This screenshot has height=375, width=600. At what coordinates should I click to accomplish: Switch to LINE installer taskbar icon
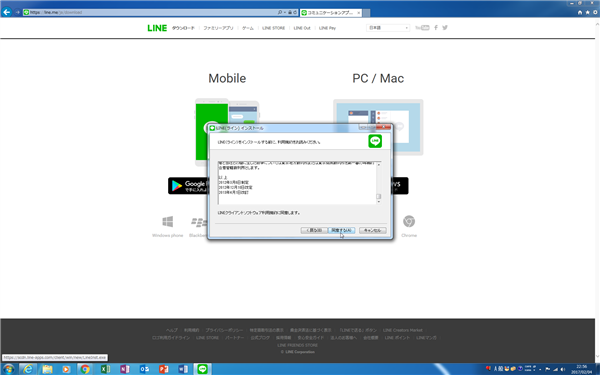tap(202, 369)
